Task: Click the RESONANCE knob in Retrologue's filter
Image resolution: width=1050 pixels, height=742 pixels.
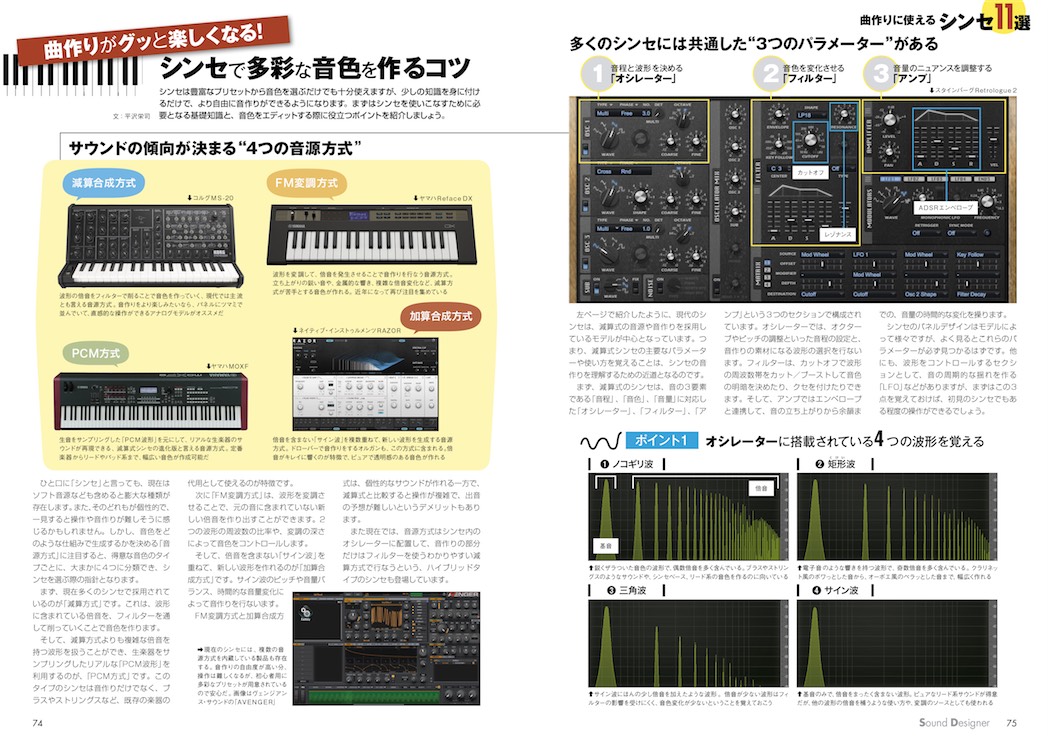Action: 844,114
